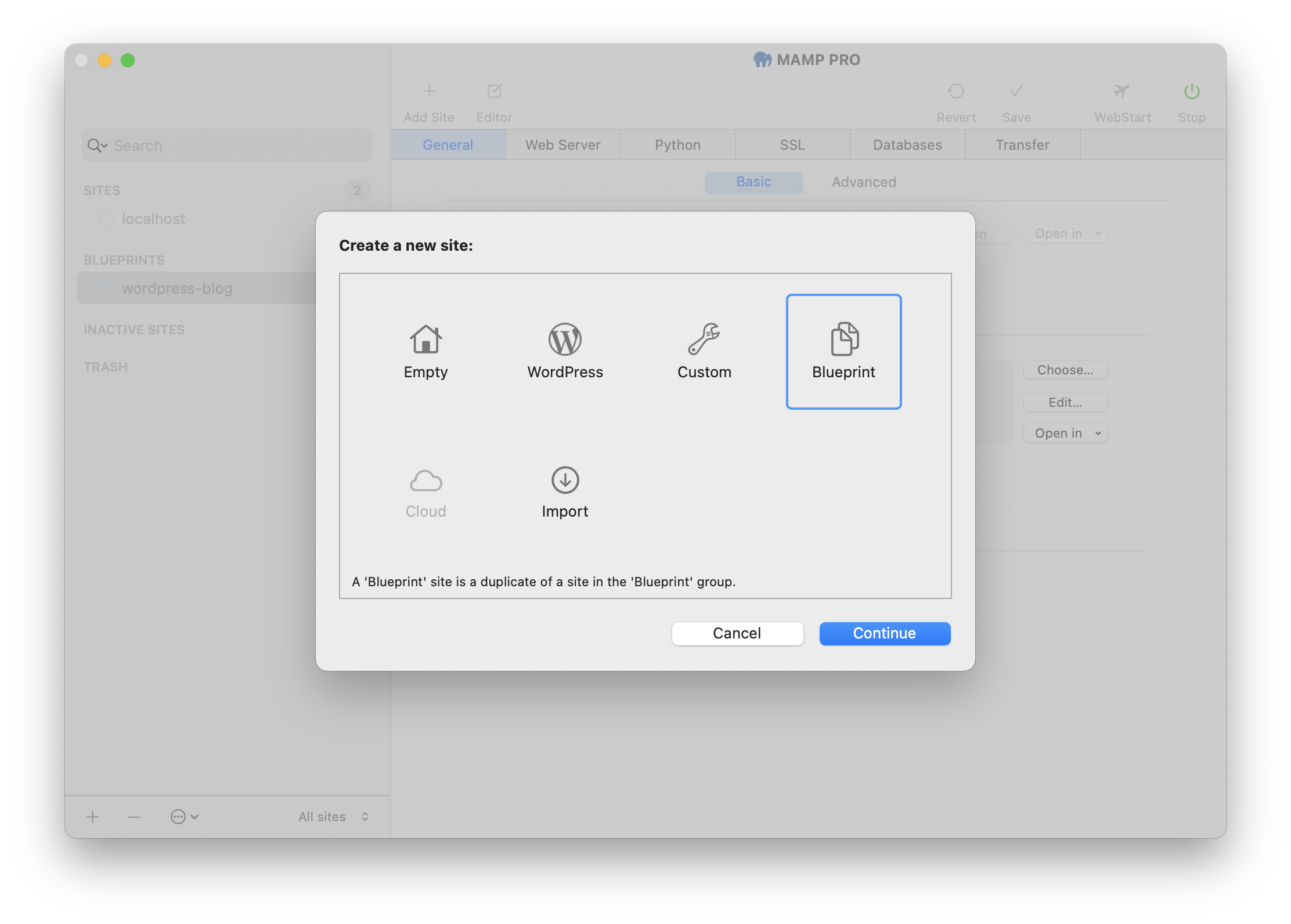Screen dimensions: 1291x924
Task: Open the Editor toolbar icon
Action: tap(495, 91)
